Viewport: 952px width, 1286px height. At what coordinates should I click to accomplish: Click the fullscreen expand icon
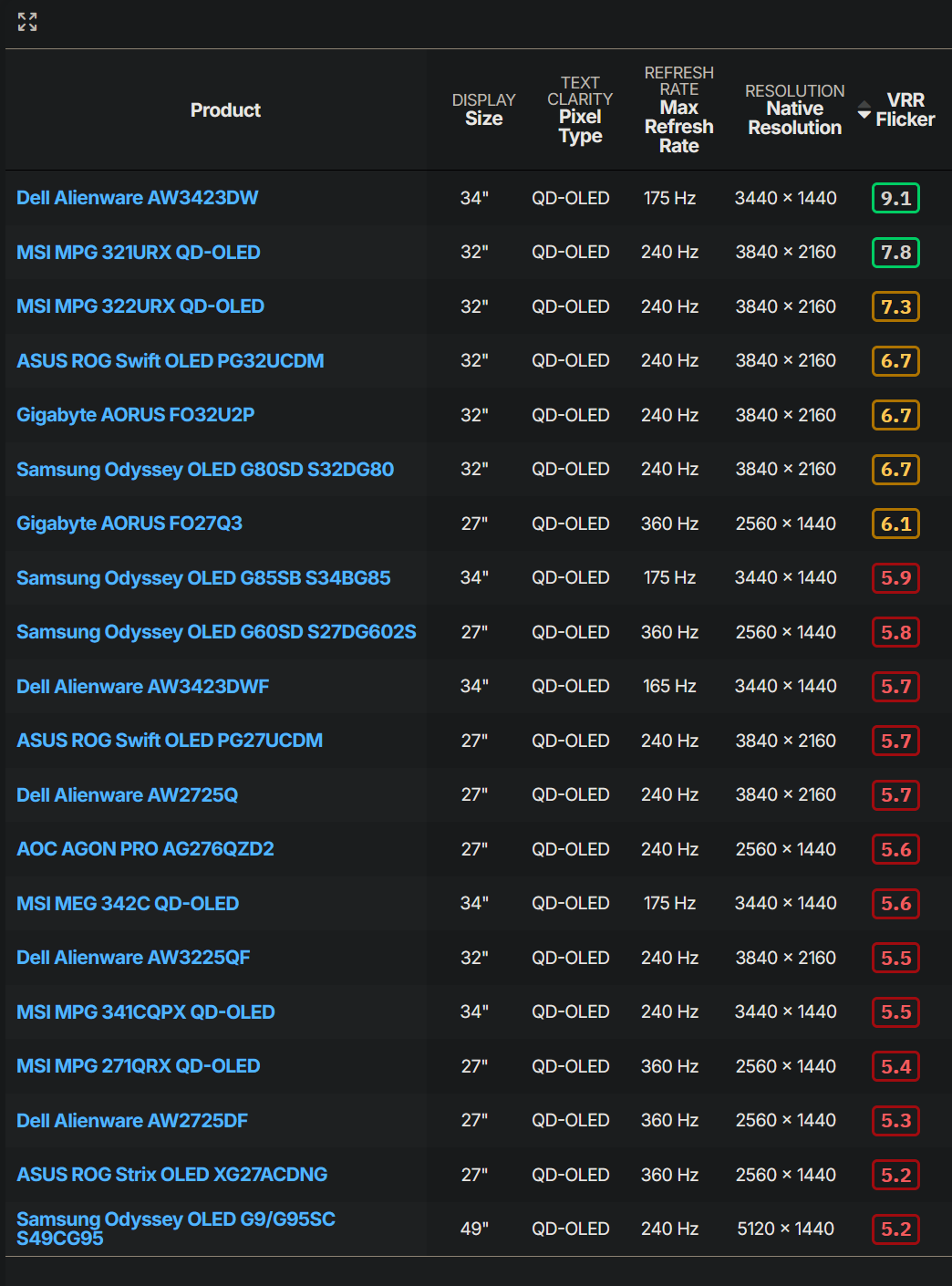pyautogui.click(x=27, y=22)
